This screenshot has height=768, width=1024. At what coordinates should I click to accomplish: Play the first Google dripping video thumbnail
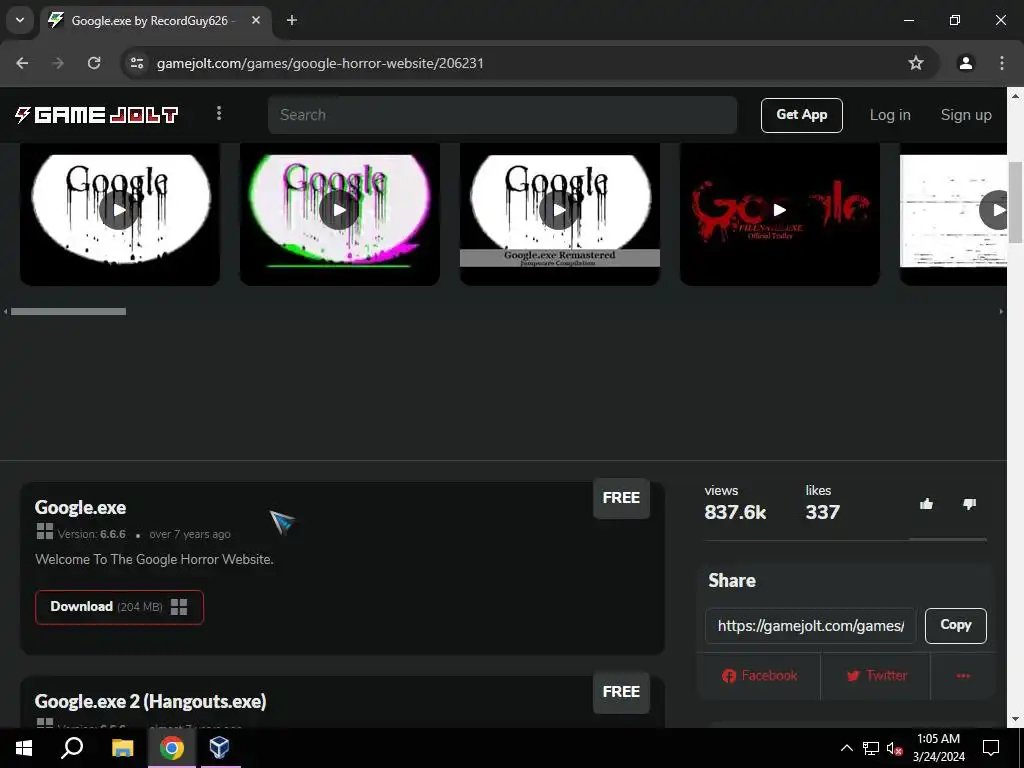[x=120, y=210]
